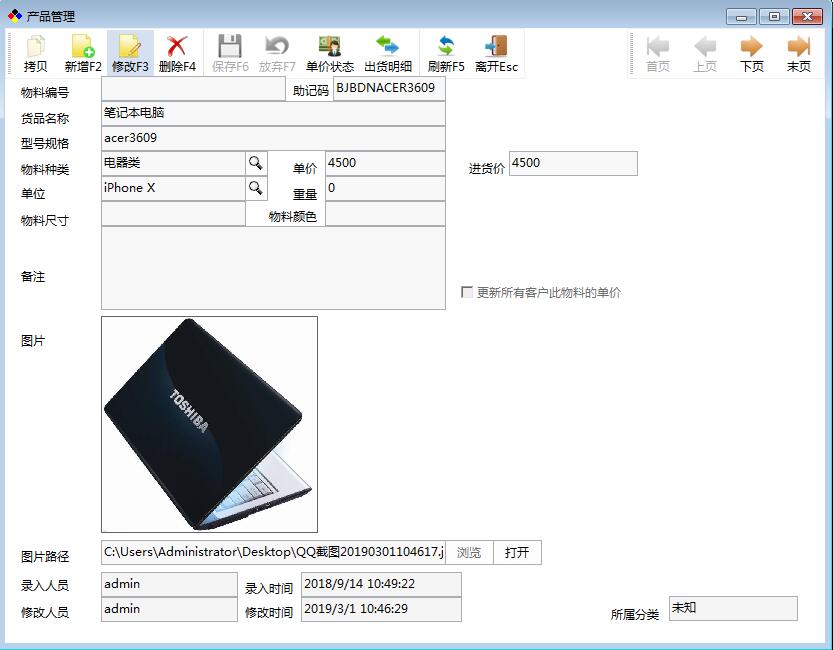Click the 型号规格 field acer3609
833x650 pixels.
coord(273,138)
